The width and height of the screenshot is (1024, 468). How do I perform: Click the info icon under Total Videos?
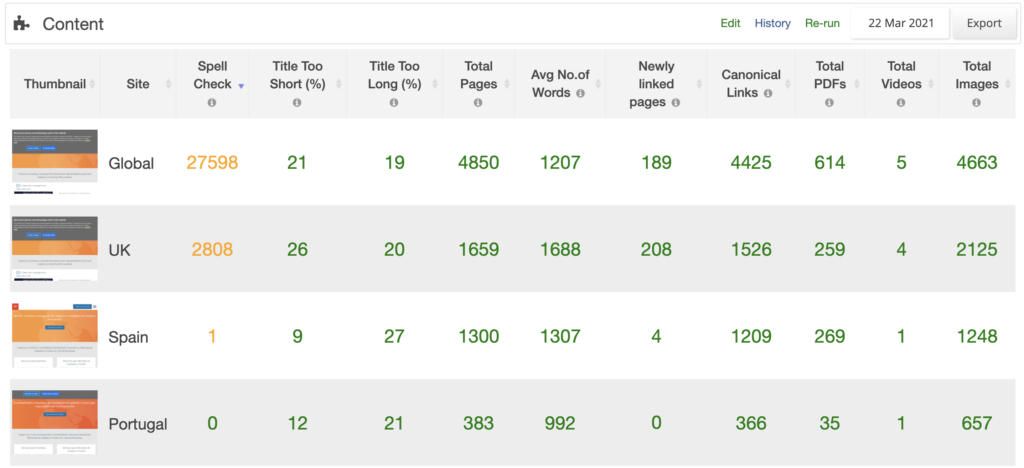901,102
